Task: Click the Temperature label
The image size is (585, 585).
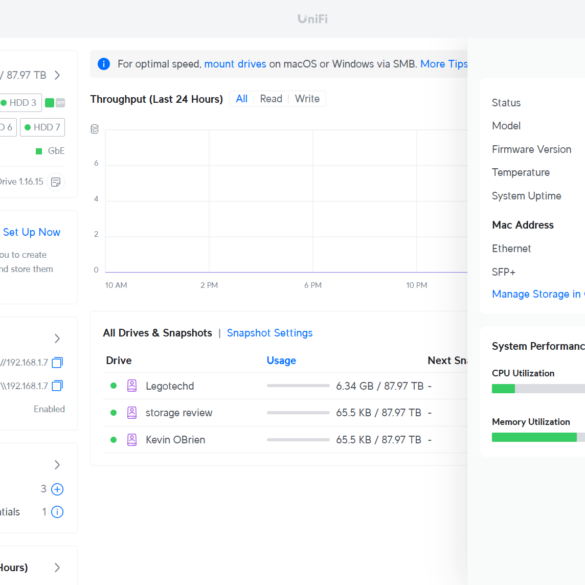Action: pos(520,172)
